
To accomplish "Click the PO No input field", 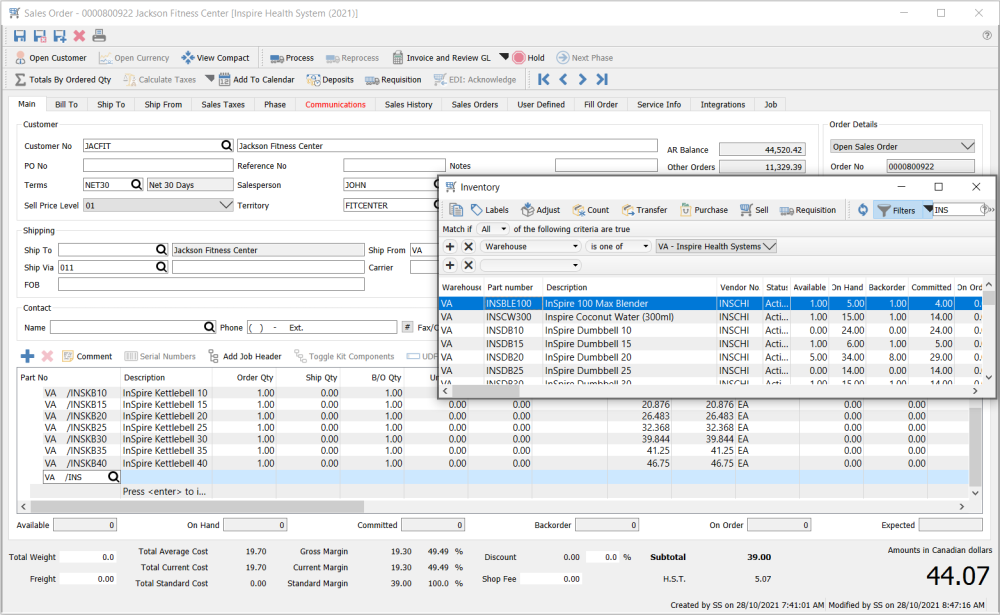I will click(x=157, y=165).
